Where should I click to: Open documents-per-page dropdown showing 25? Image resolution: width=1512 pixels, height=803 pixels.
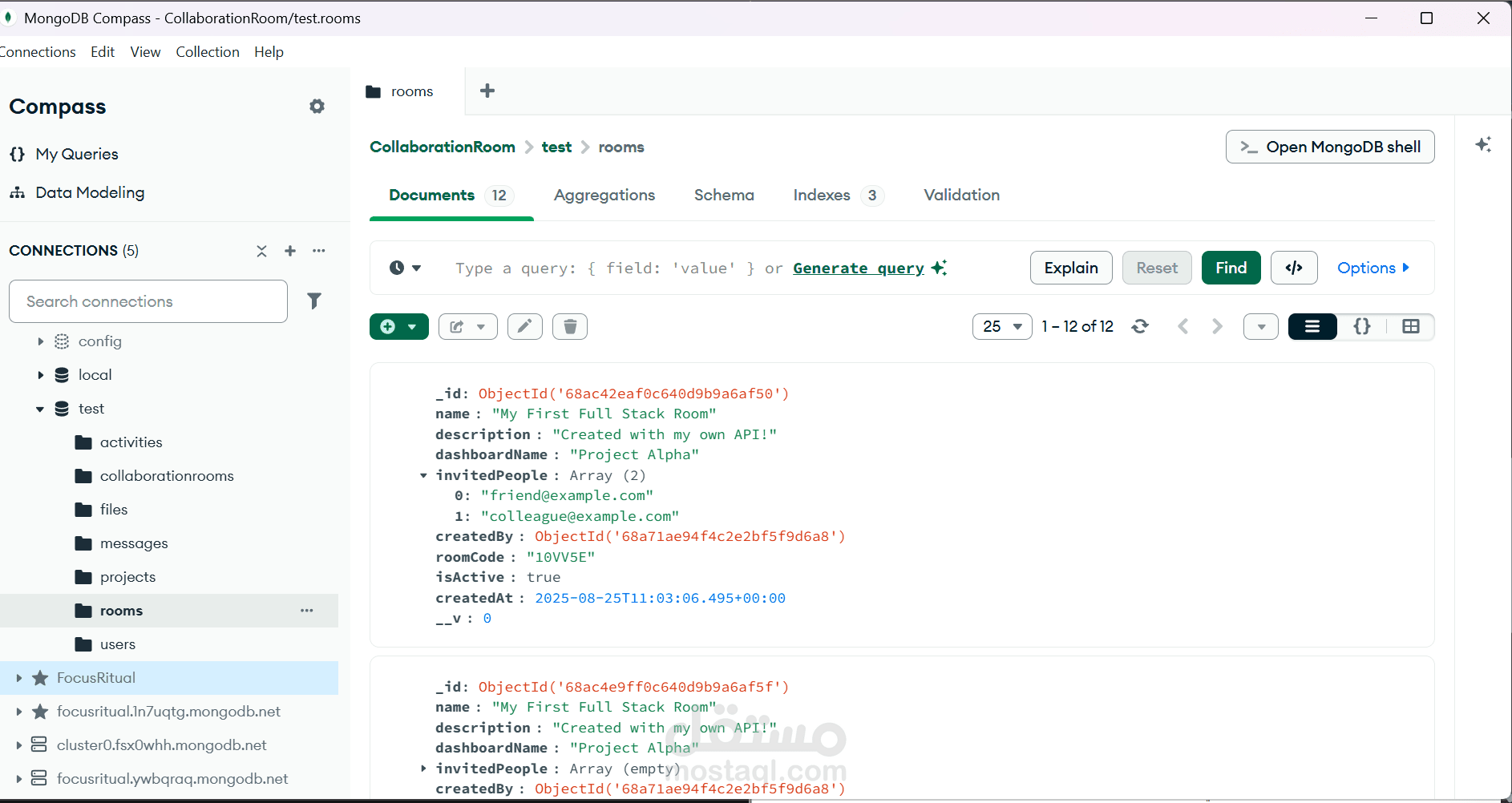tap(1002, 326)
